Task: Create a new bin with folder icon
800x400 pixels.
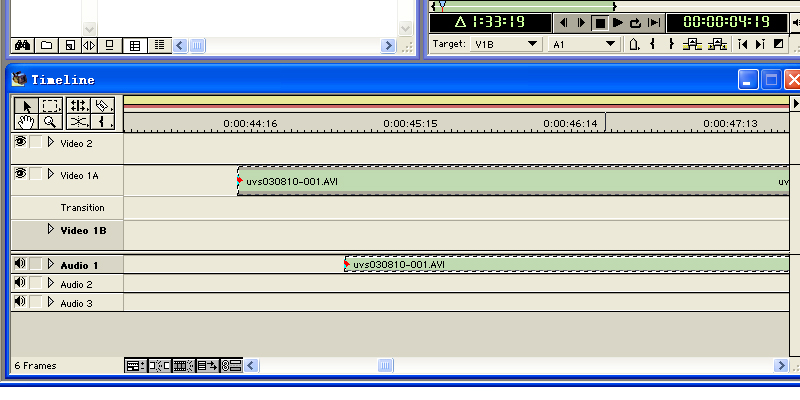Action: (46, 45)
